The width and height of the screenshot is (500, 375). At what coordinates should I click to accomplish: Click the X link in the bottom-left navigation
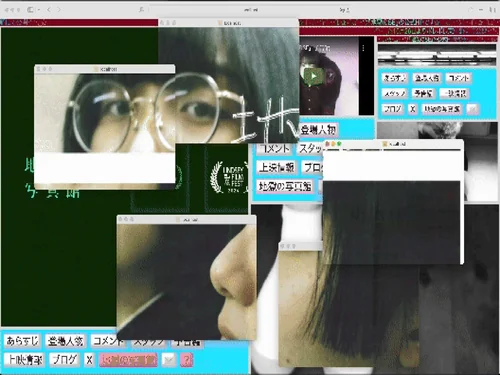89,360
